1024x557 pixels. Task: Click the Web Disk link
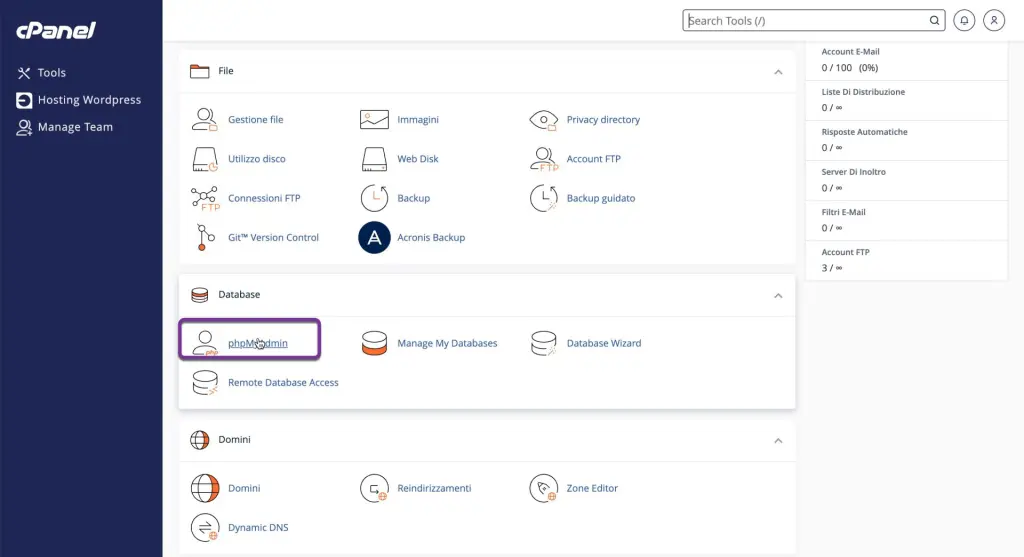(x=418, y=159)
